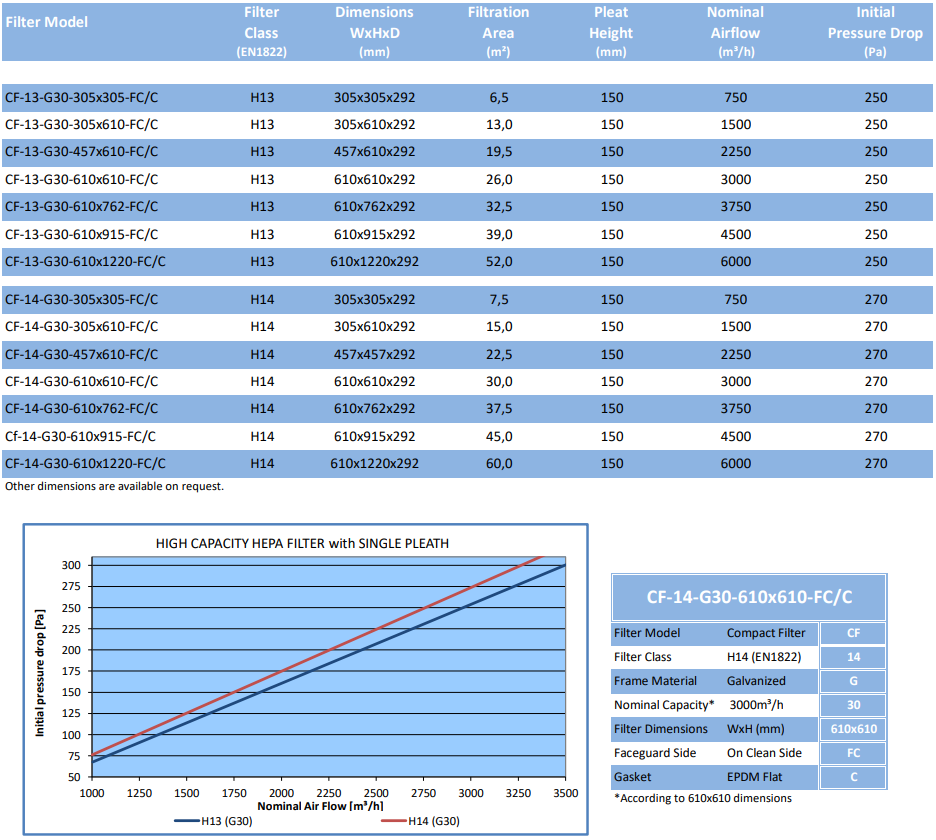
Task: Select the Cf-14-G30-610x915-FC/C model cell
Action: coord(80,436)
